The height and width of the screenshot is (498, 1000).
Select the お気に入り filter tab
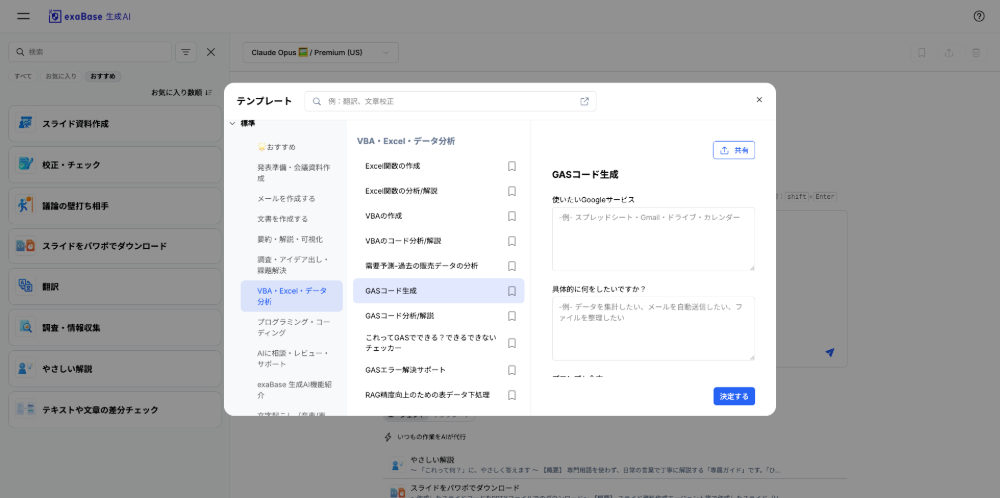coord(61,76)
